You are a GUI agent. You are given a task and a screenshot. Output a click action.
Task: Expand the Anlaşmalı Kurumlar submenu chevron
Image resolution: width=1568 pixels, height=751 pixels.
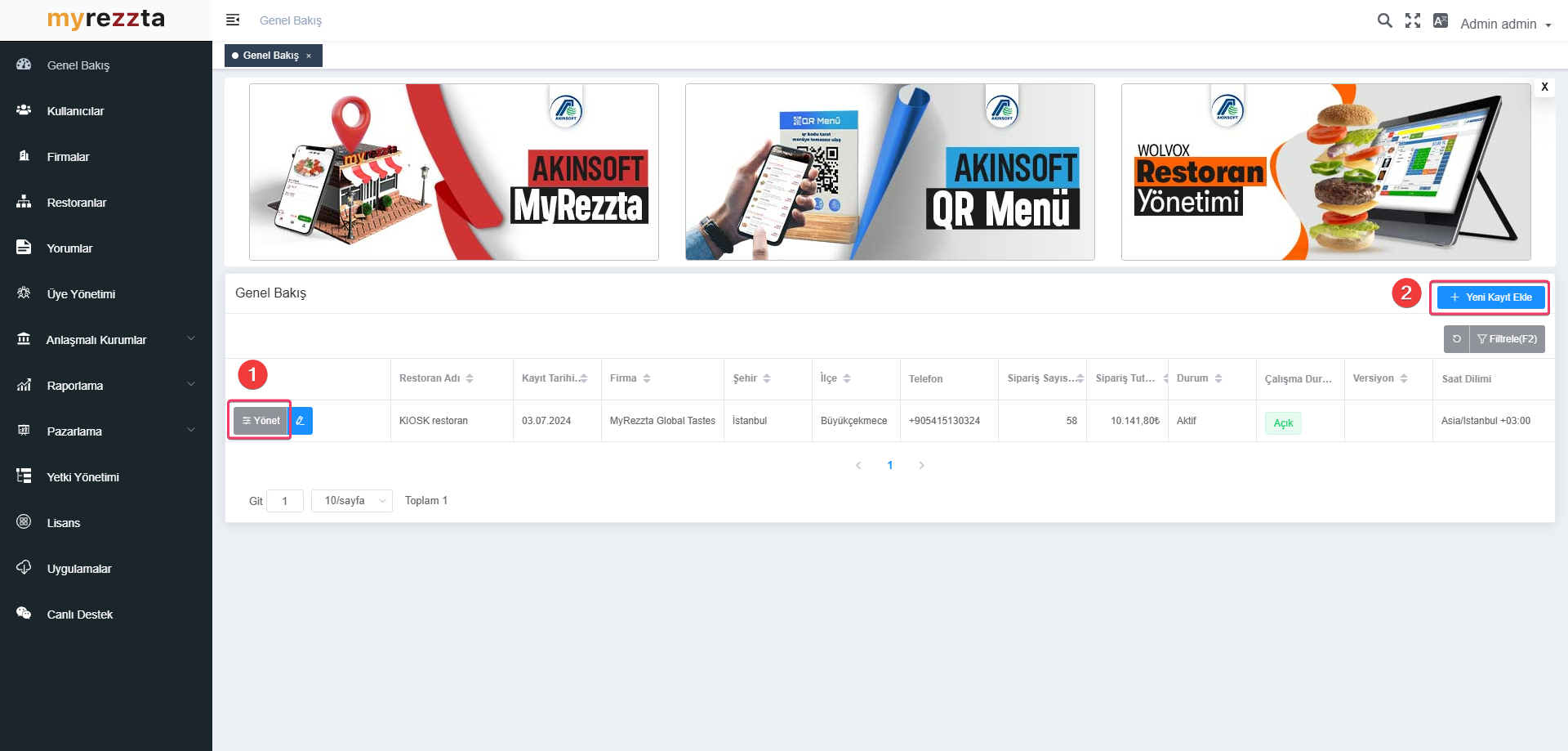tap(191, 338)
